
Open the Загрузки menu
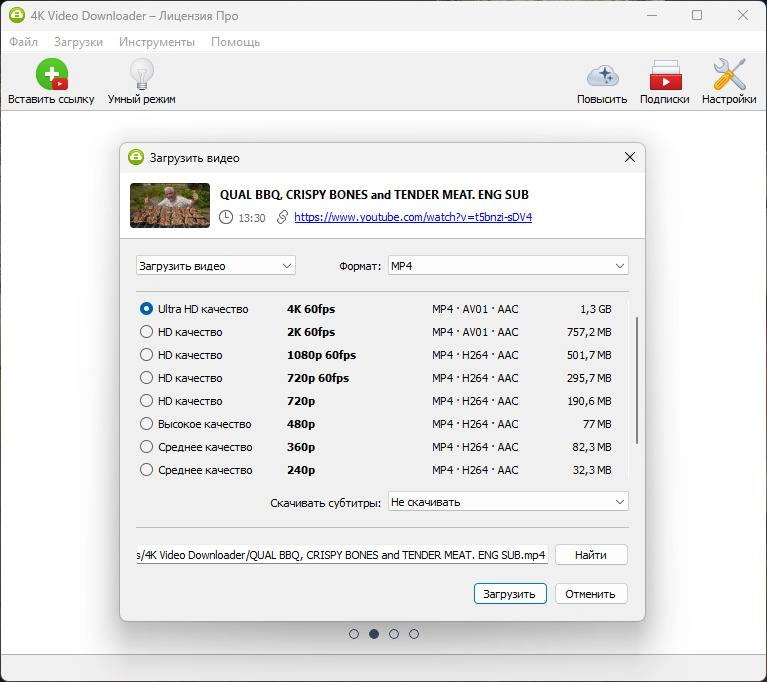coord(78,42)
